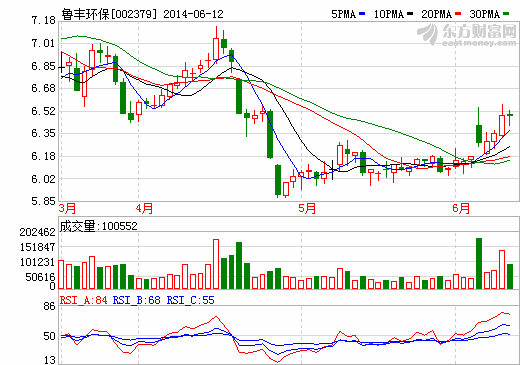Click the 86 RSI axis label
Image resolution: width=520 pixels, height=365 pixels.
49,306
